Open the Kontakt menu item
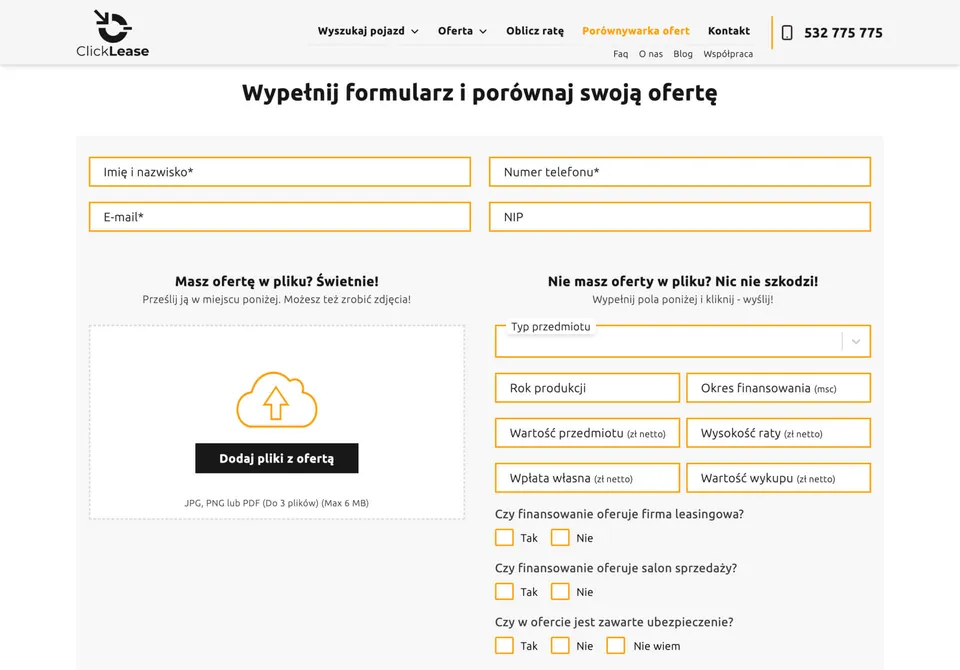This screenshot has width=960, height=670. 729,31
